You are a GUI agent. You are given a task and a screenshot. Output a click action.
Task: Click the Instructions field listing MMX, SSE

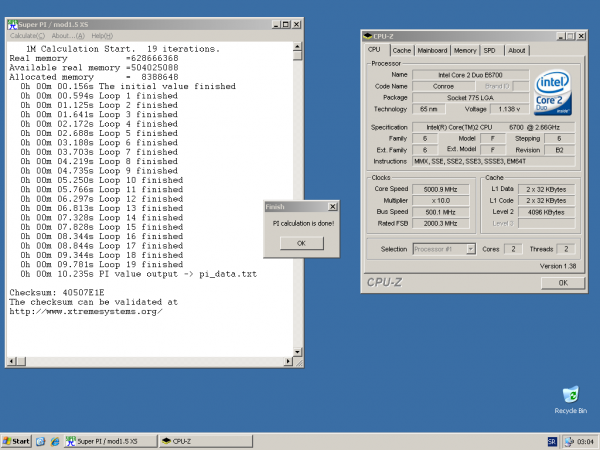pyautogui.click(x=494, y=161)
